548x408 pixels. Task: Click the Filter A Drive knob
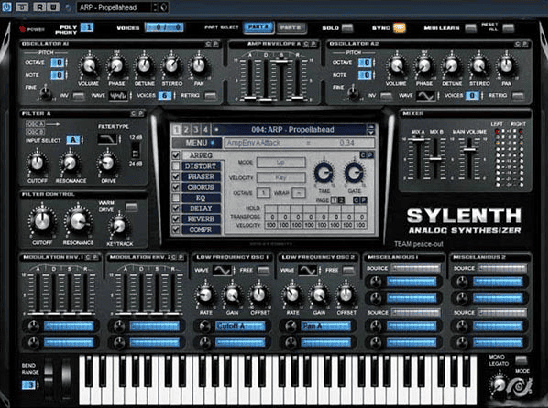click(x=107, y=163)
